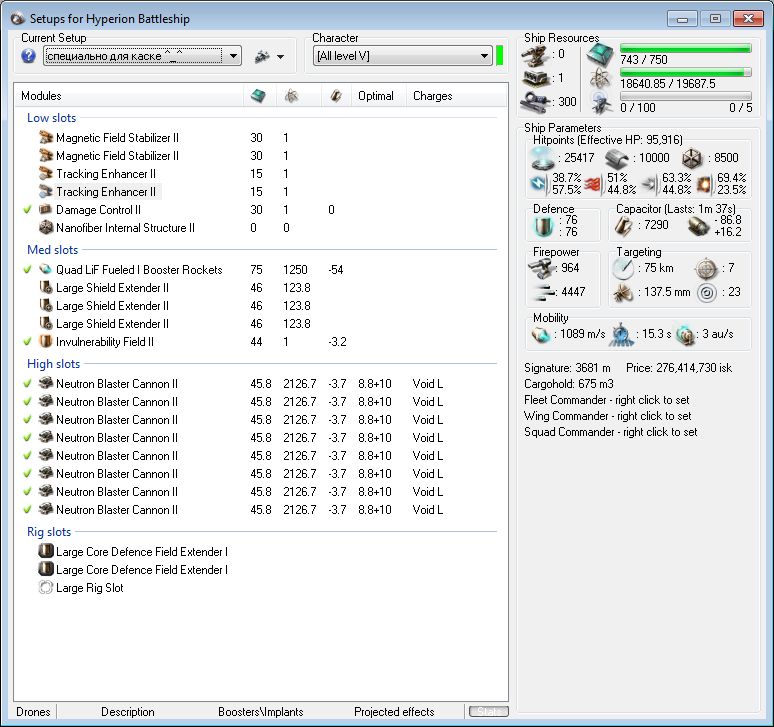Image resolution: width=774 pixels, height=727 pixels.
Task: Toggle the Invulnerability Field II active checkmark
Action: click(x=28, y=341)
